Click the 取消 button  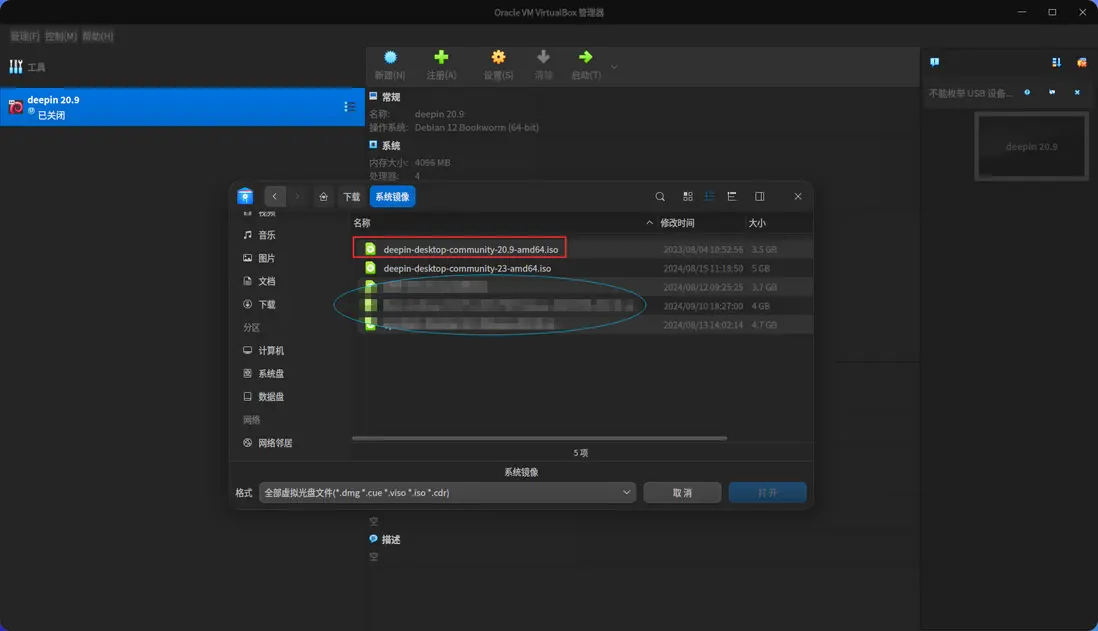point(682,492)
